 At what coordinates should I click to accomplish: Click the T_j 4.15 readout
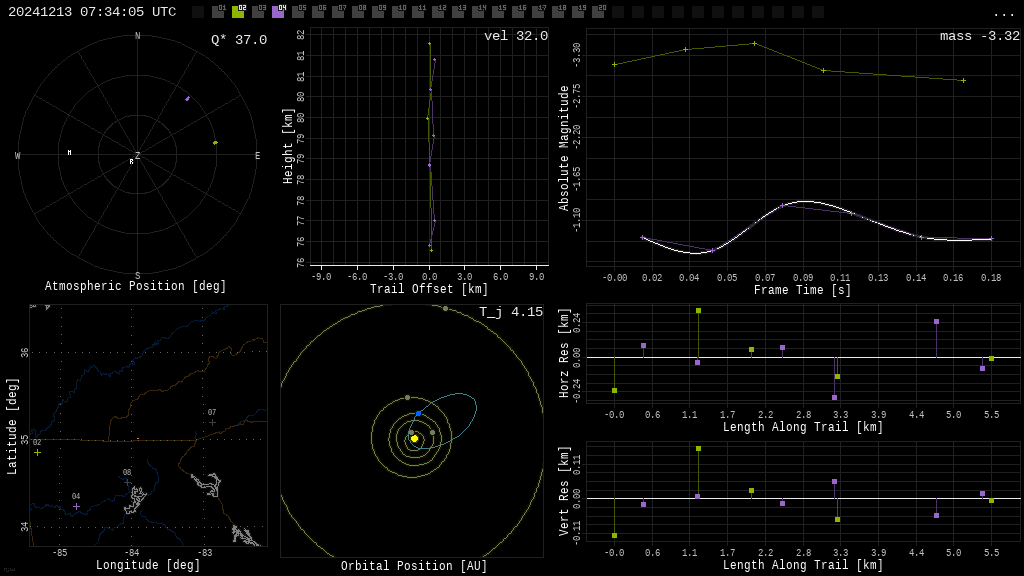point(511,312)
